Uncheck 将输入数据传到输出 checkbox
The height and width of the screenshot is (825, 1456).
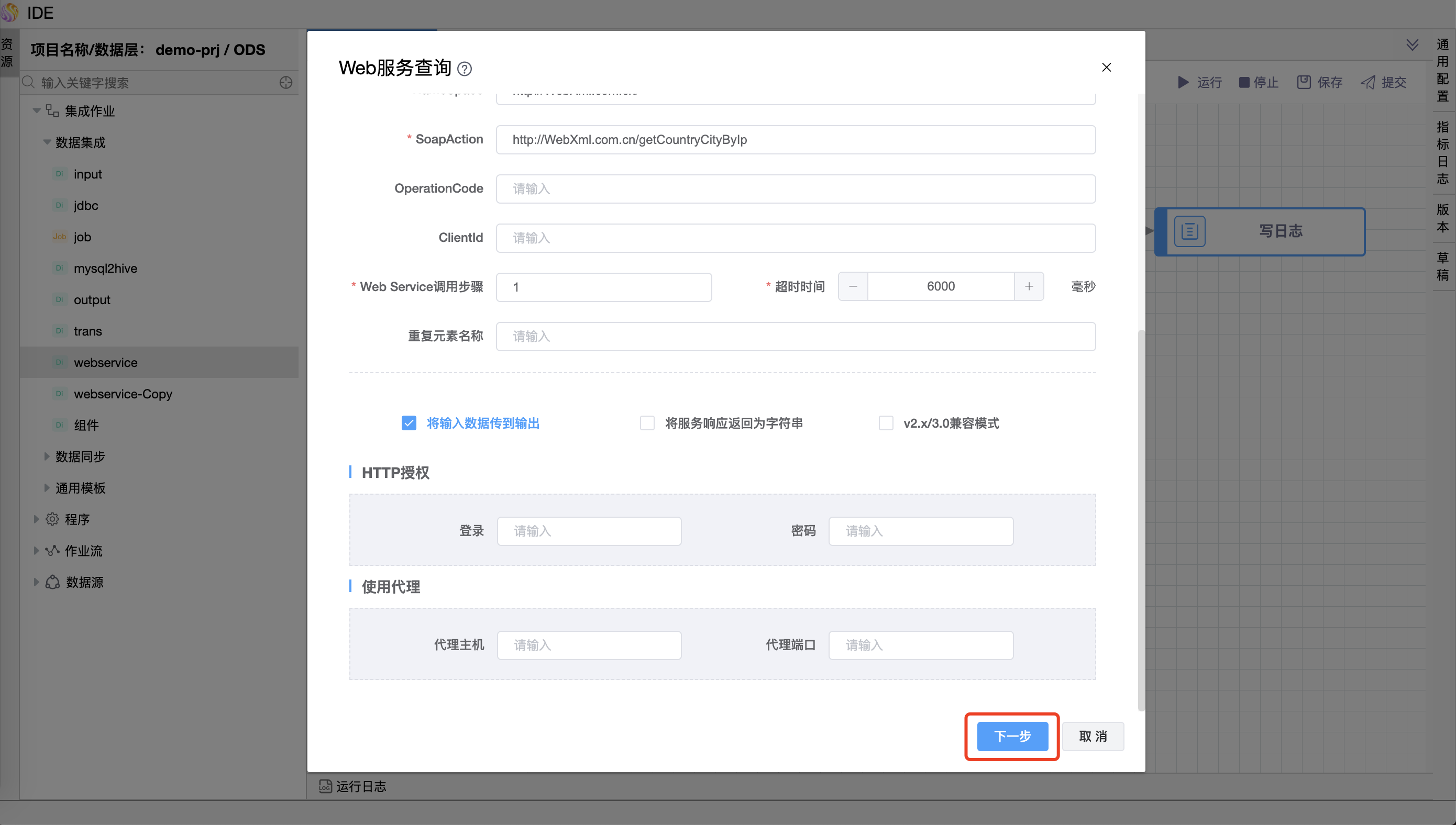[x=409, y=423]
